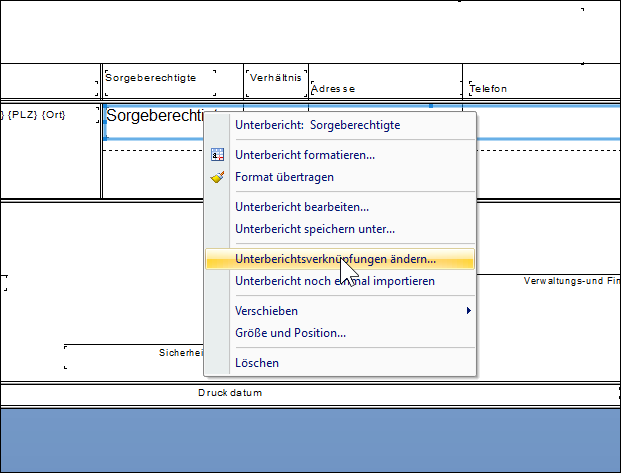Click the Unterbericht formatieren table icon
Image resolution: width=621 pixels, height=473 pixels.
tap(217, 154)
